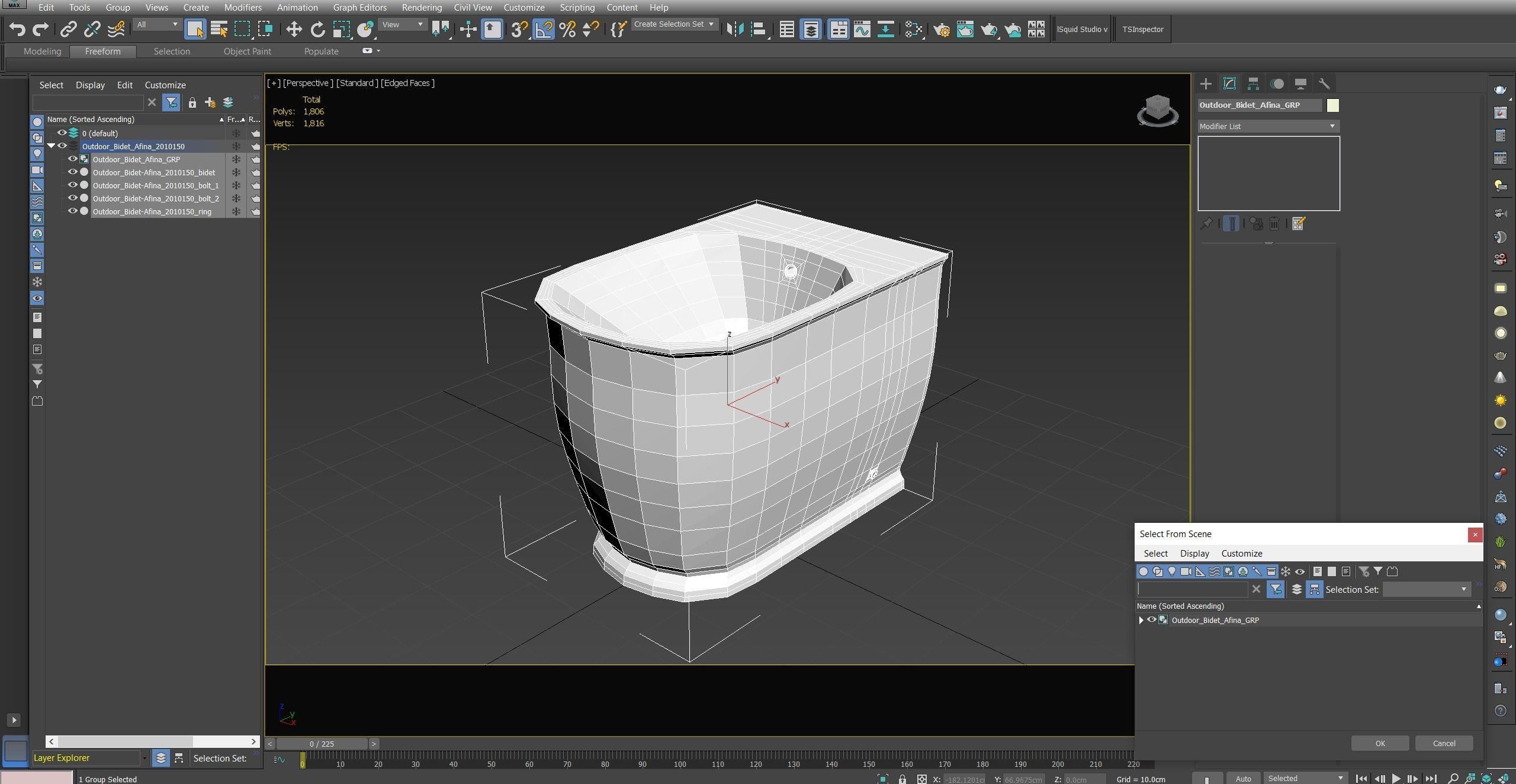The image size is (1516, 784).
Task: Select the Select and Scale tool
Action: coord(341,29)
